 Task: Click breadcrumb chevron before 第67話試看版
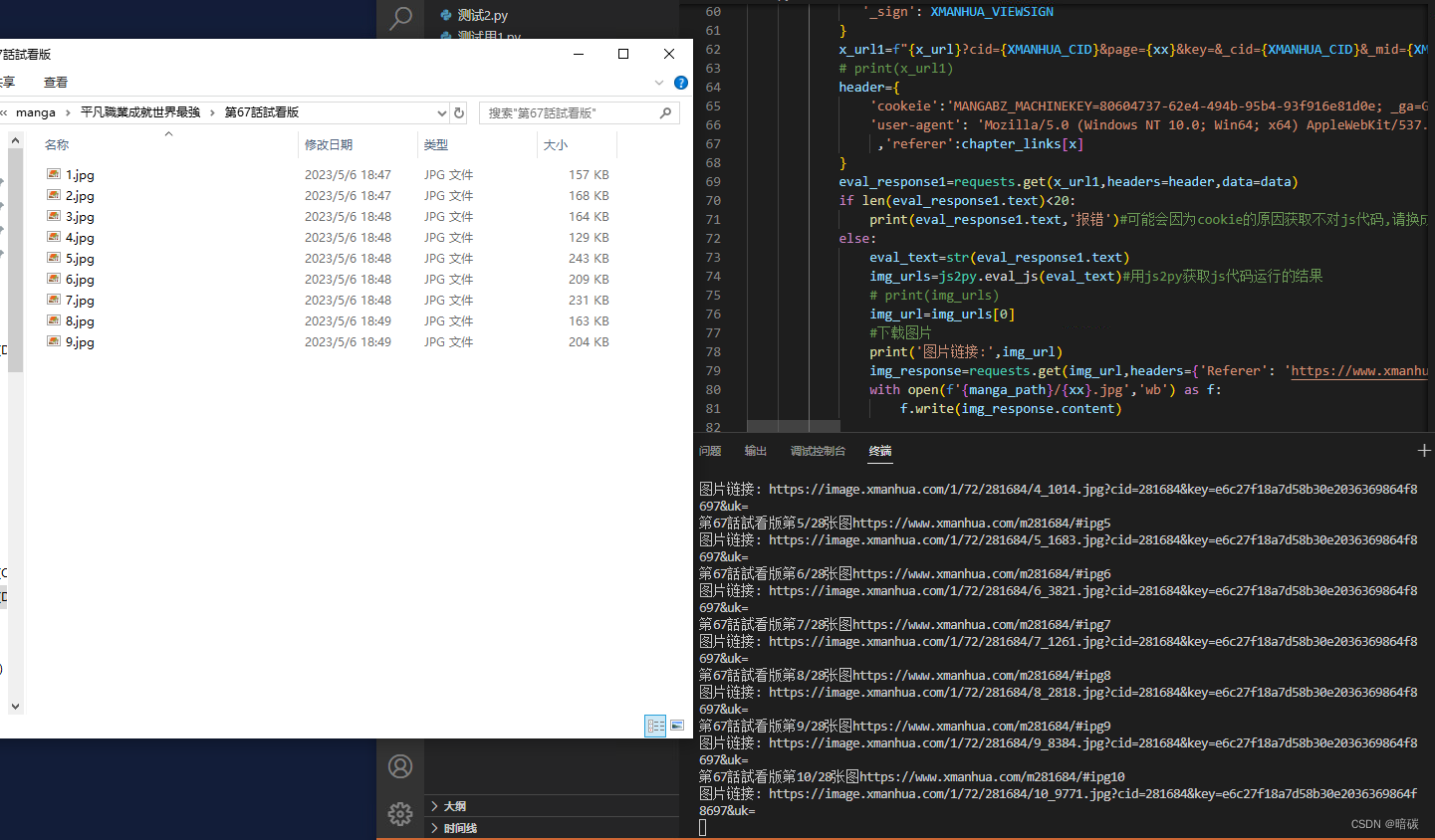click(x=212, y=112)
